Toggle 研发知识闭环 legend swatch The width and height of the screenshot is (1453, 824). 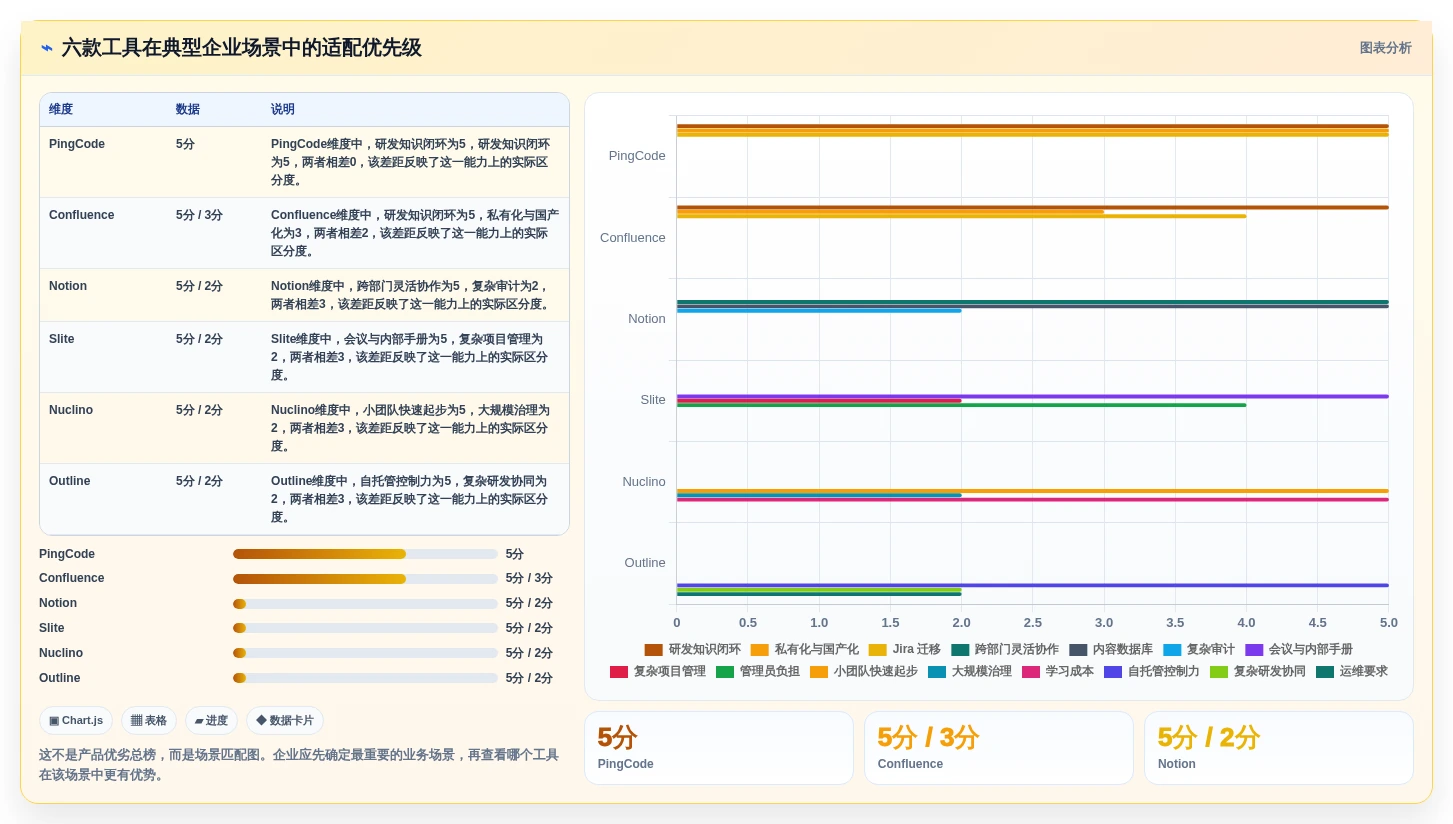pyautogui.click(x=653, y=649)
